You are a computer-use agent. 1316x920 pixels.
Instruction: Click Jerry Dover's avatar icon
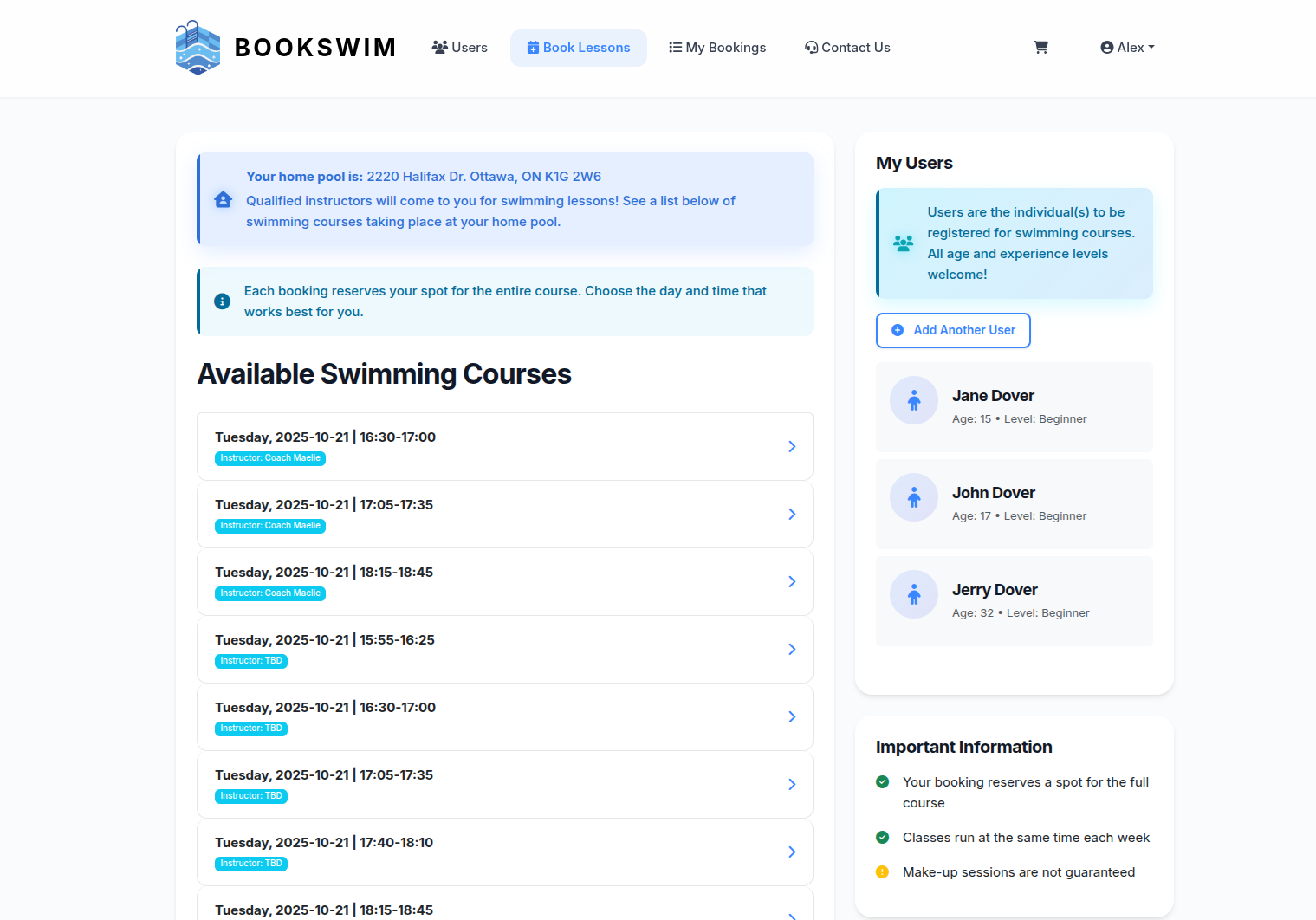click(914, 594)
